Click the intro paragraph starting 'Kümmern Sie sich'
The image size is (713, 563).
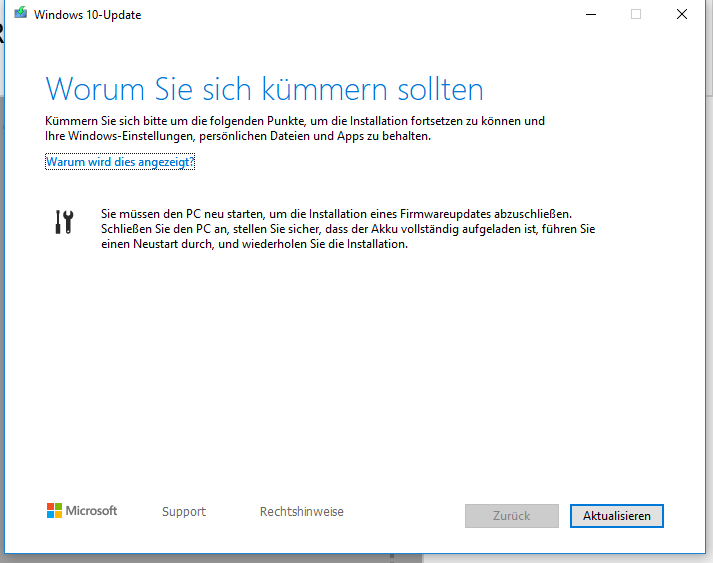tap(295, 128)
